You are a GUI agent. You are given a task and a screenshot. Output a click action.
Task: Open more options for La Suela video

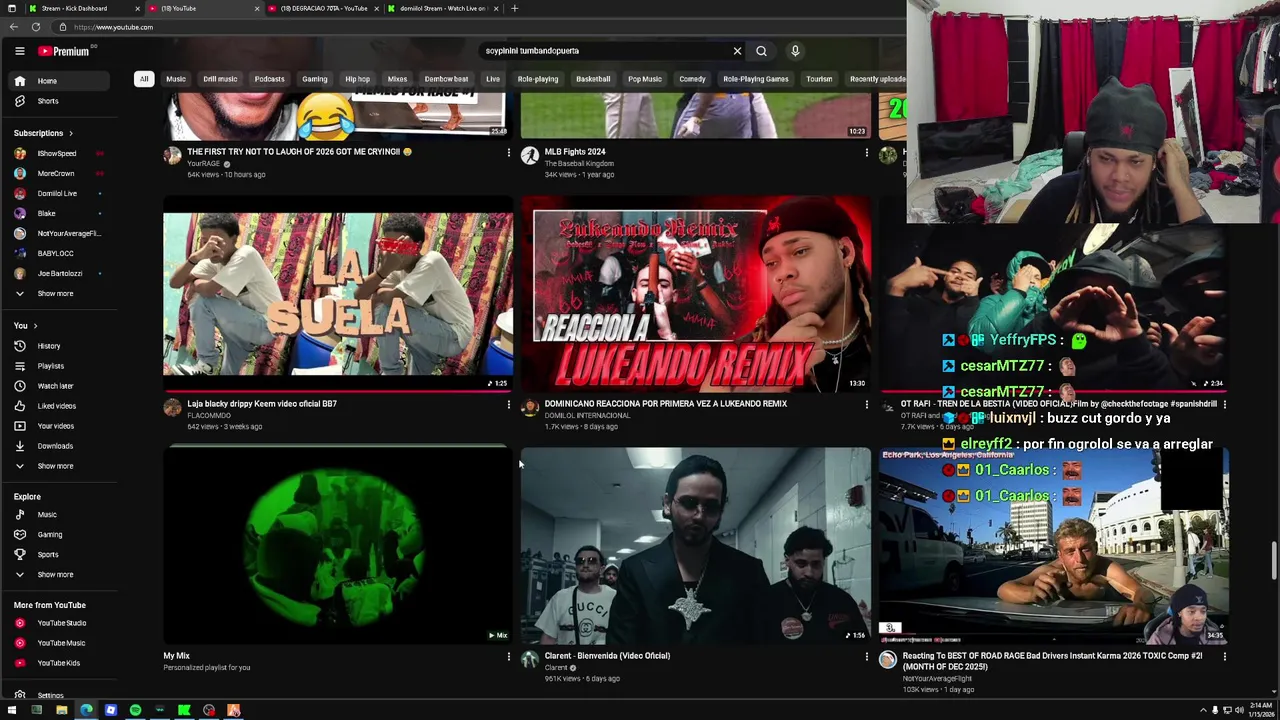[x=508, y=405]
